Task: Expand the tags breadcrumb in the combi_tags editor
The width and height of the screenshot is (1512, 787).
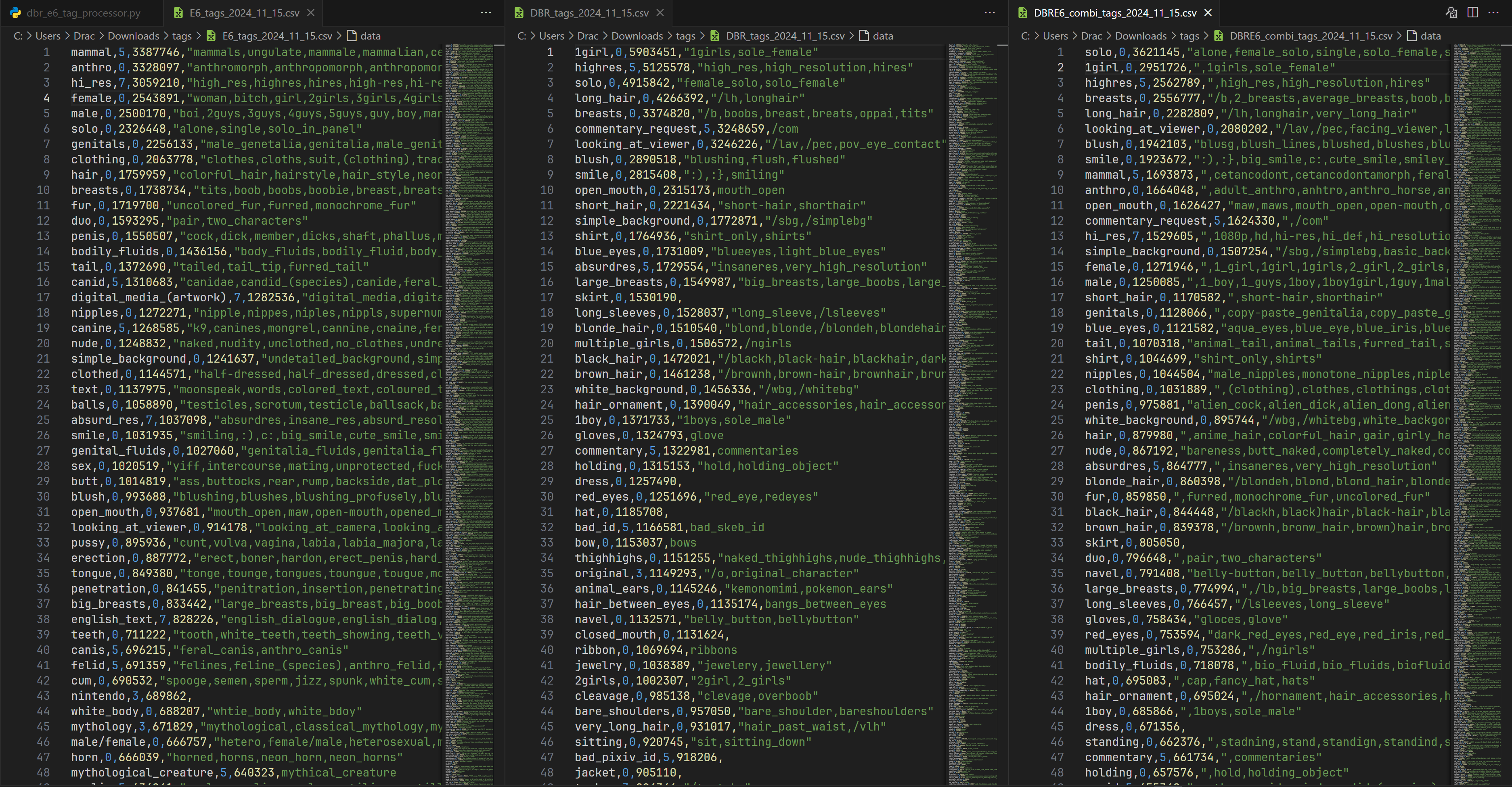Action: tap(1189, 36)
